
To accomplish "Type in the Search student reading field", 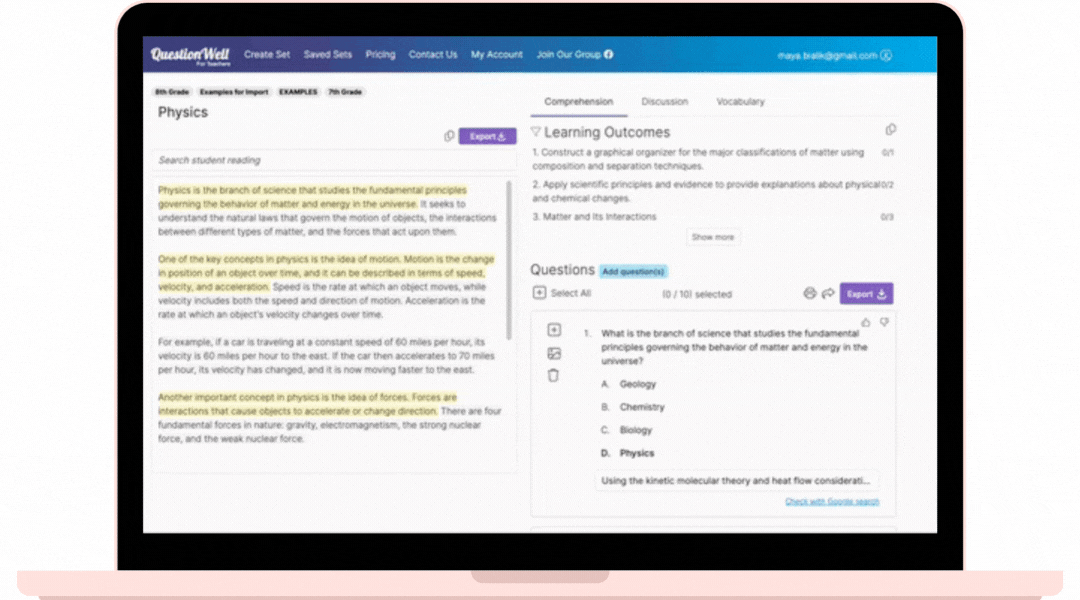I will [x=334, y=160].
